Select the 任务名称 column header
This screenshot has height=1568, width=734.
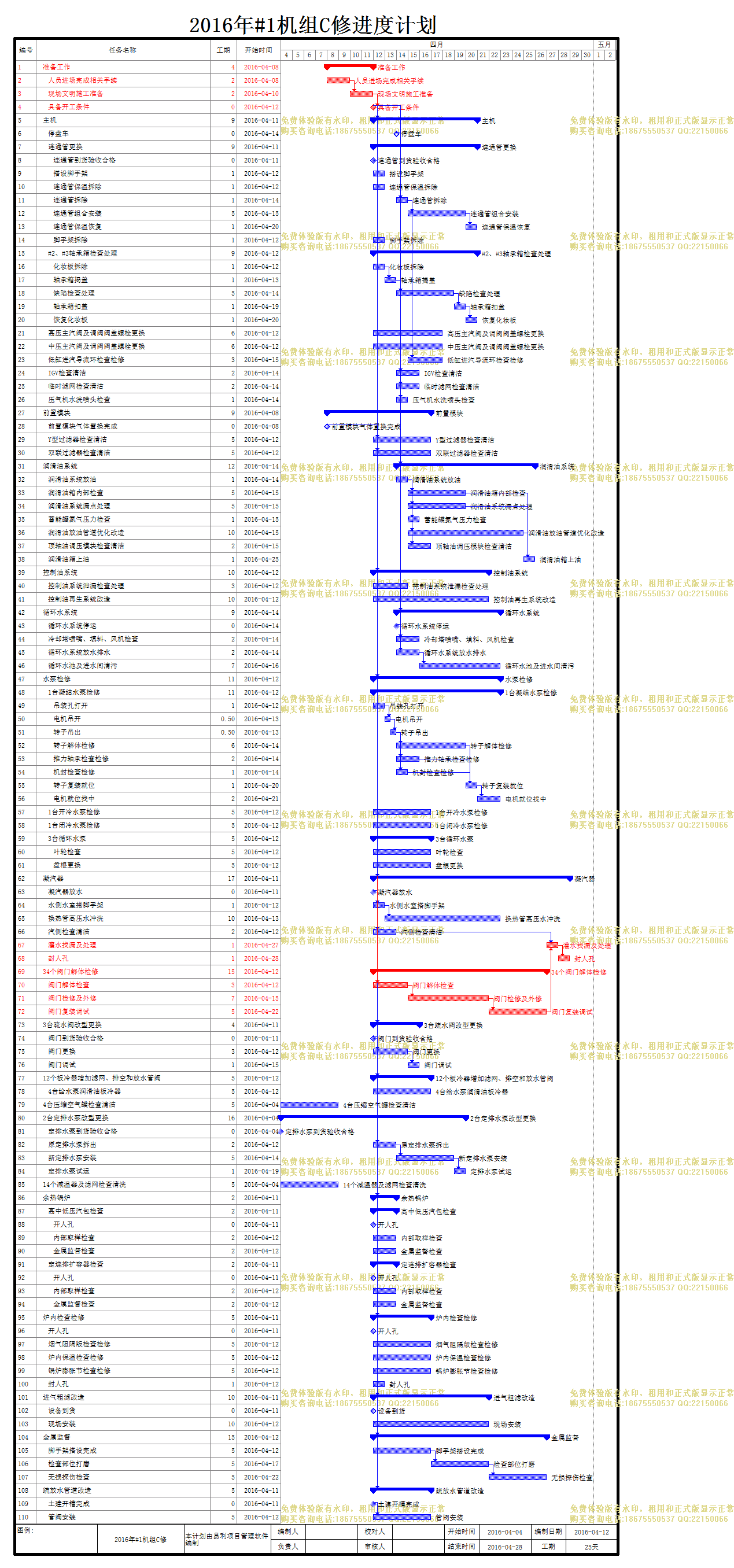pos(123,50)
